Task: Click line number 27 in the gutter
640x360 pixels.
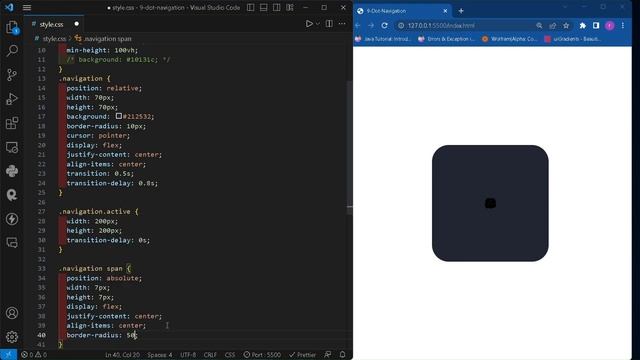Action: coord(41,211)
